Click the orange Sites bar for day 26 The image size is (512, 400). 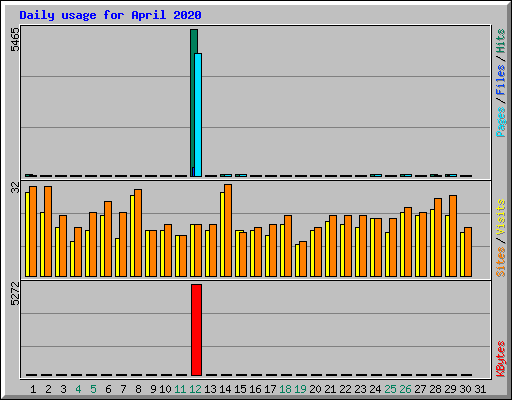(408, 242)
